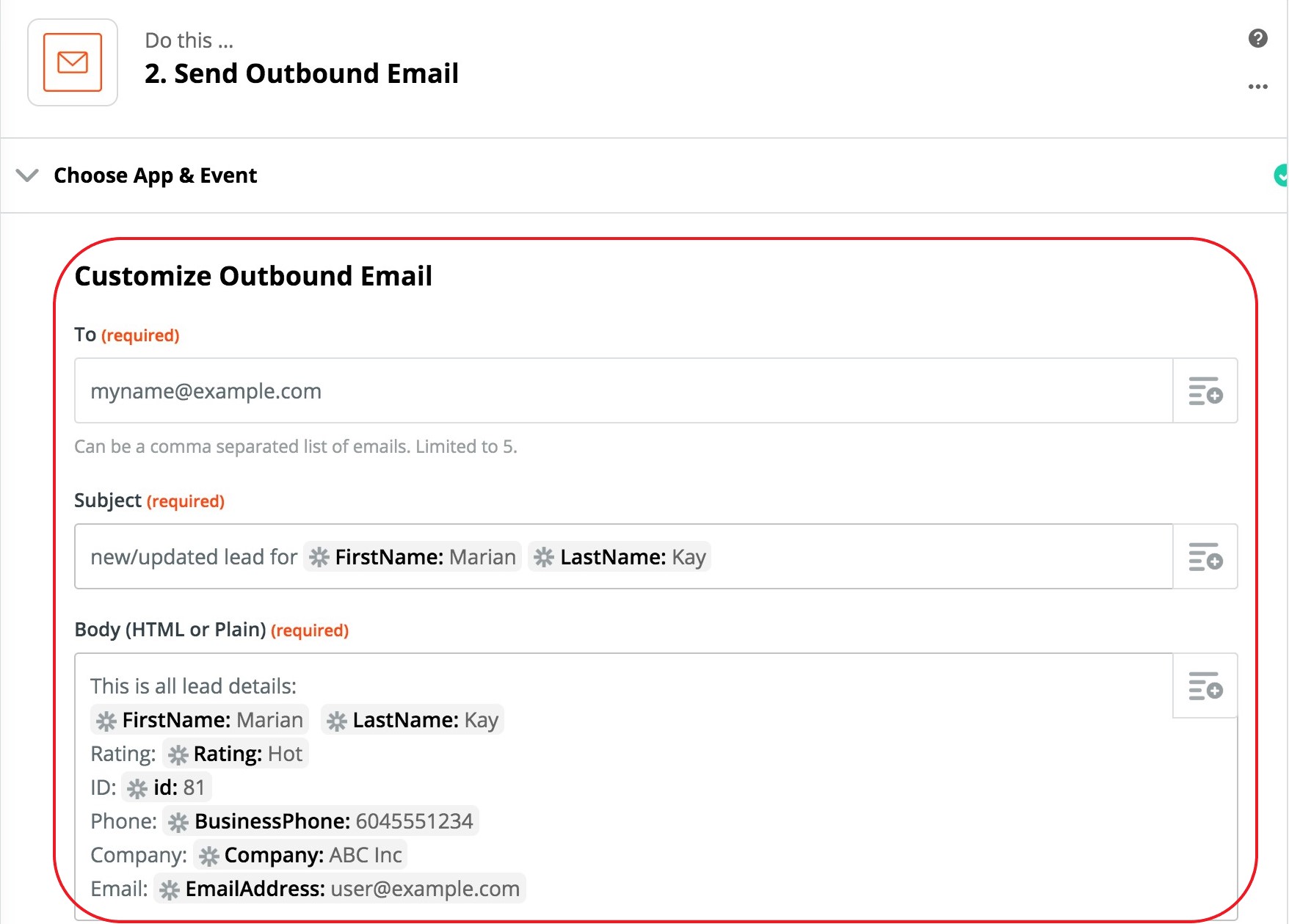Viewport: 1289px width, 924px height.
Task: Click the FirstName: Marian token in Body
Action: (200, 720)
